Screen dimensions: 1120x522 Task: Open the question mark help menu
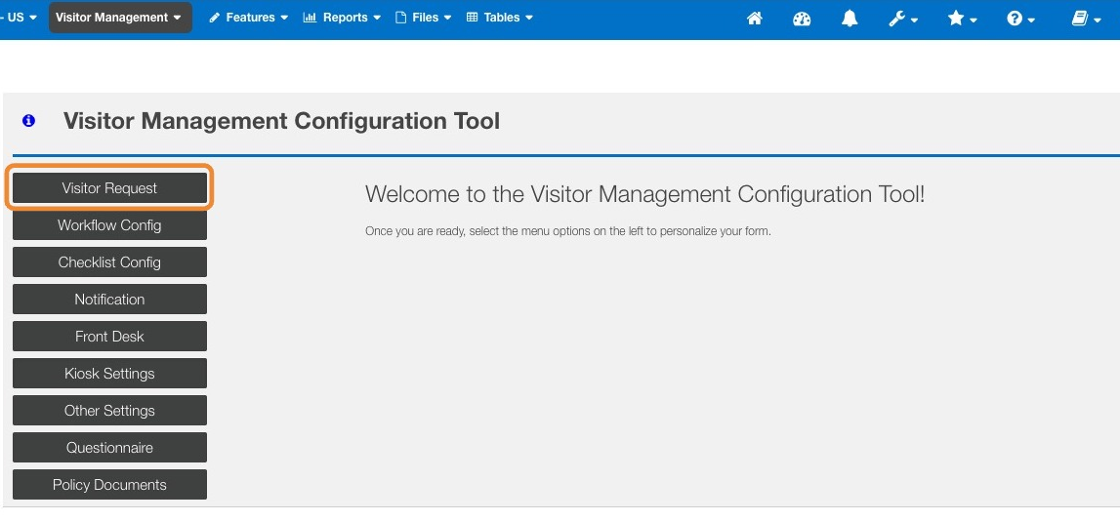1020,18
